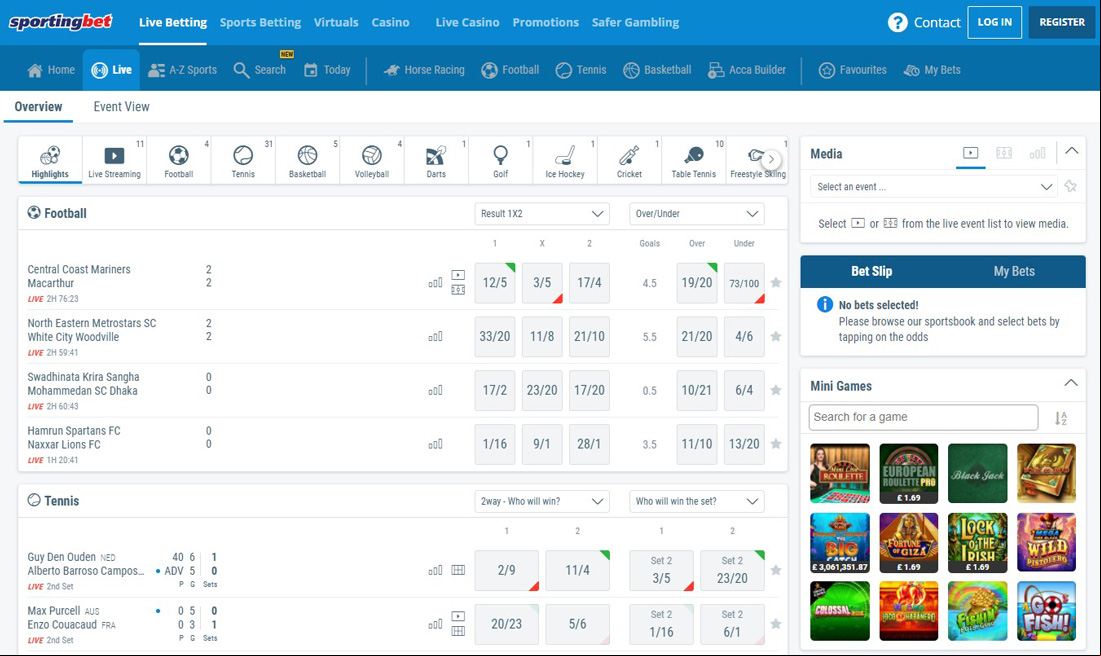
Task: Click the sportingbet logo
Action: click(60, 22)
